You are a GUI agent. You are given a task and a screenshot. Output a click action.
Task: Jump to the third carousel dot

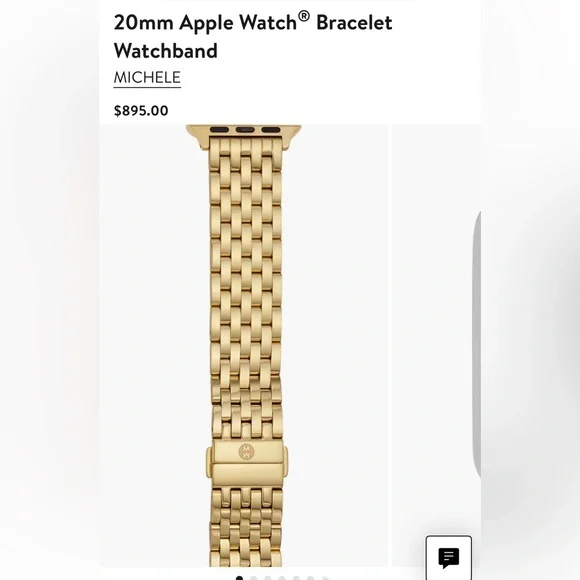point(267,578)
